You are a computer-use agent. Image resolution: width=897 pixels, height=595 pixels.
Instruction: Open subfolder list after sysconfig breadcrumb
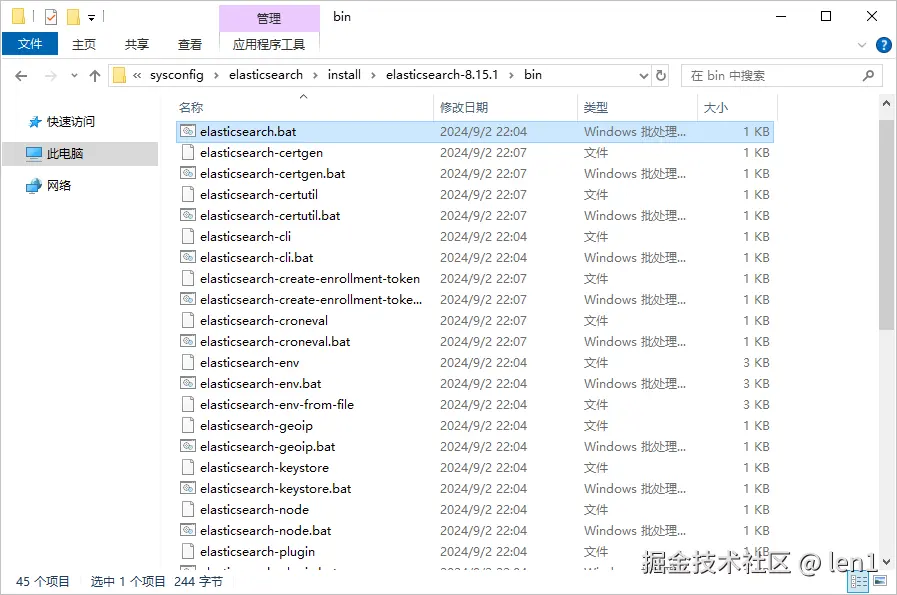tap(216, 75)
